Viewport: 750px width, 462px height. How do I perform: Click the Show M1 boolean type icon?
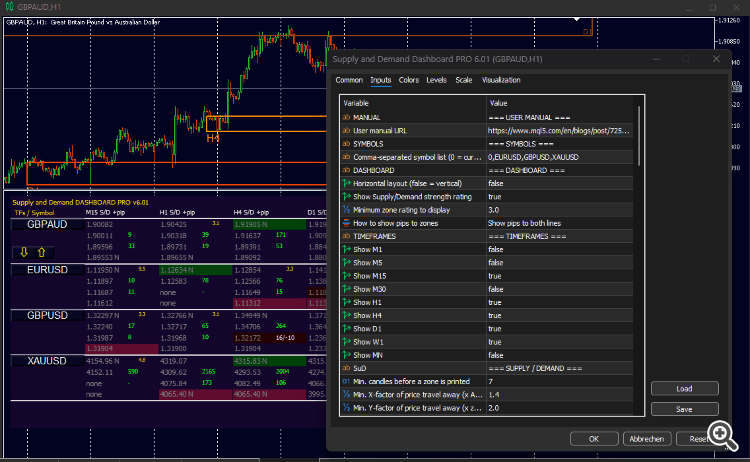pos(346,249)
